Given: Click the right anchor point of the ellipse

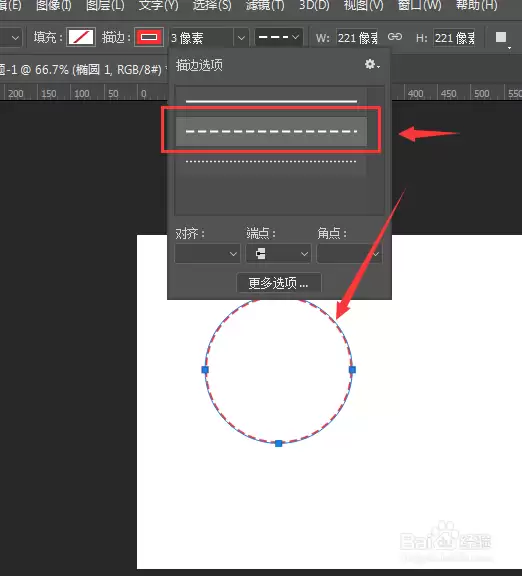Looking at the screenshot, I should (x=352, y=370).
